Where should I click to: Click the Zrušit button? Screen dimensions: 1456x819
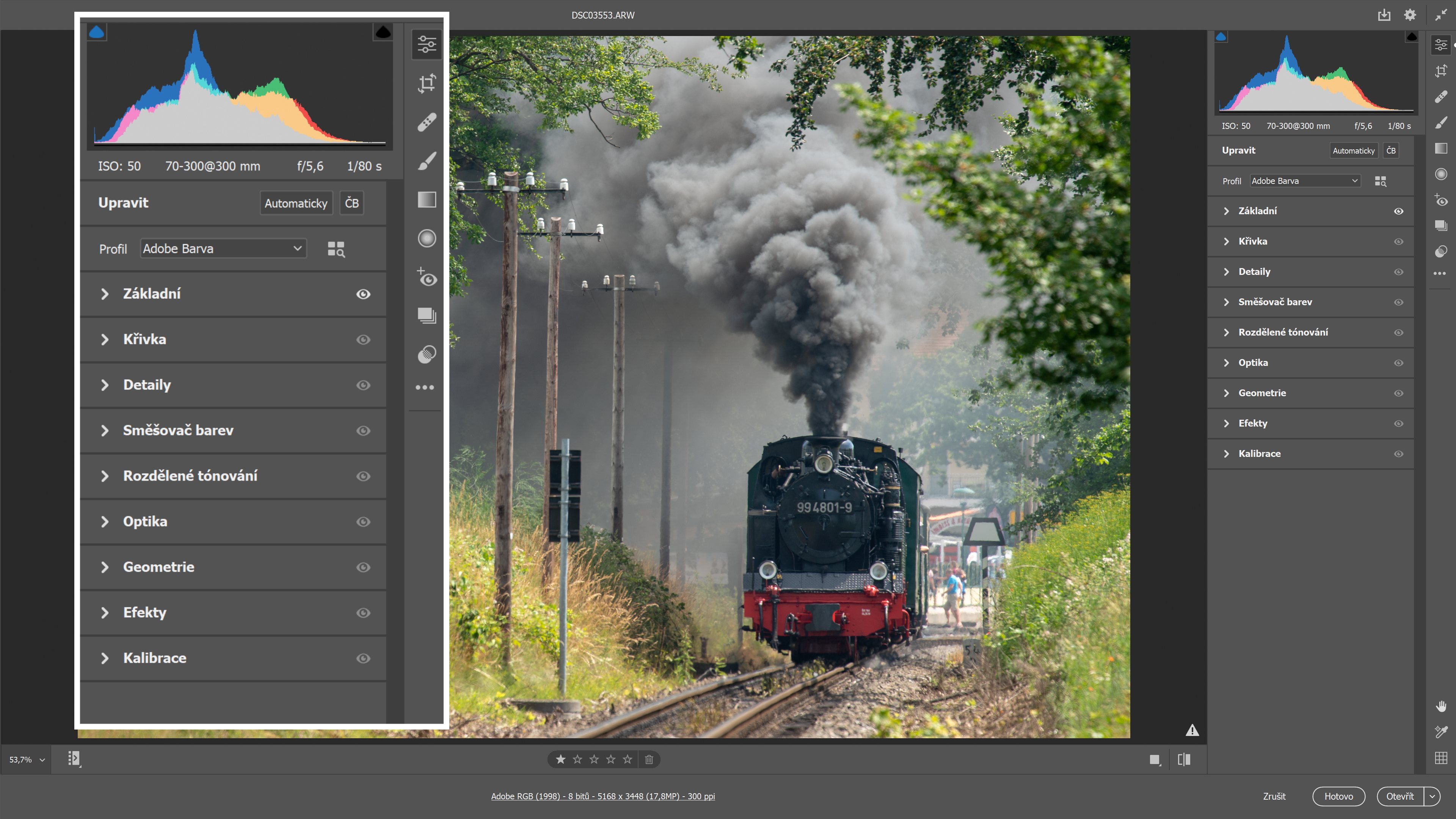pyautogui.click(x=1274, y=796)
